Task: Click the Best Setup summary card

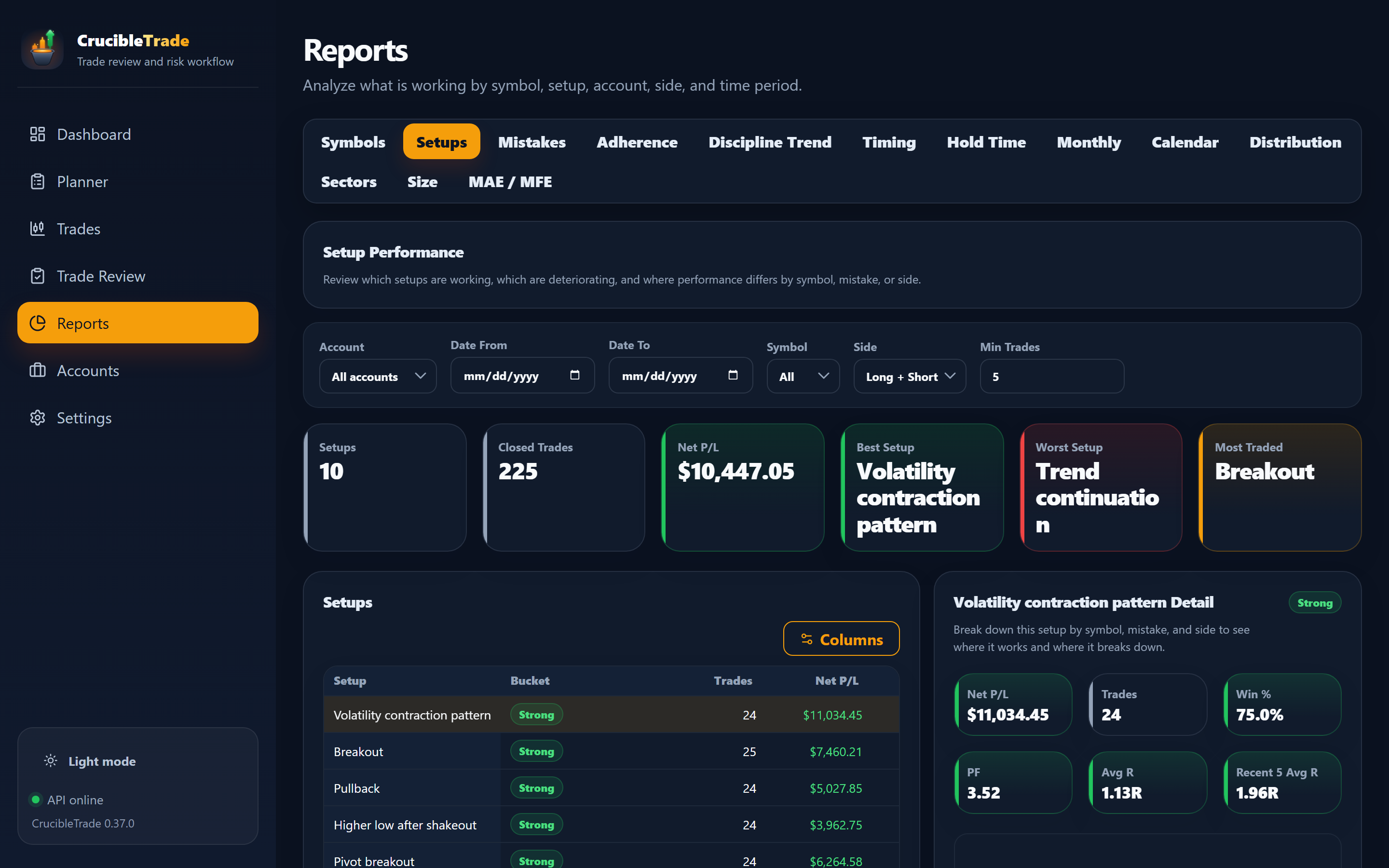Action: [x=922, y=488]
